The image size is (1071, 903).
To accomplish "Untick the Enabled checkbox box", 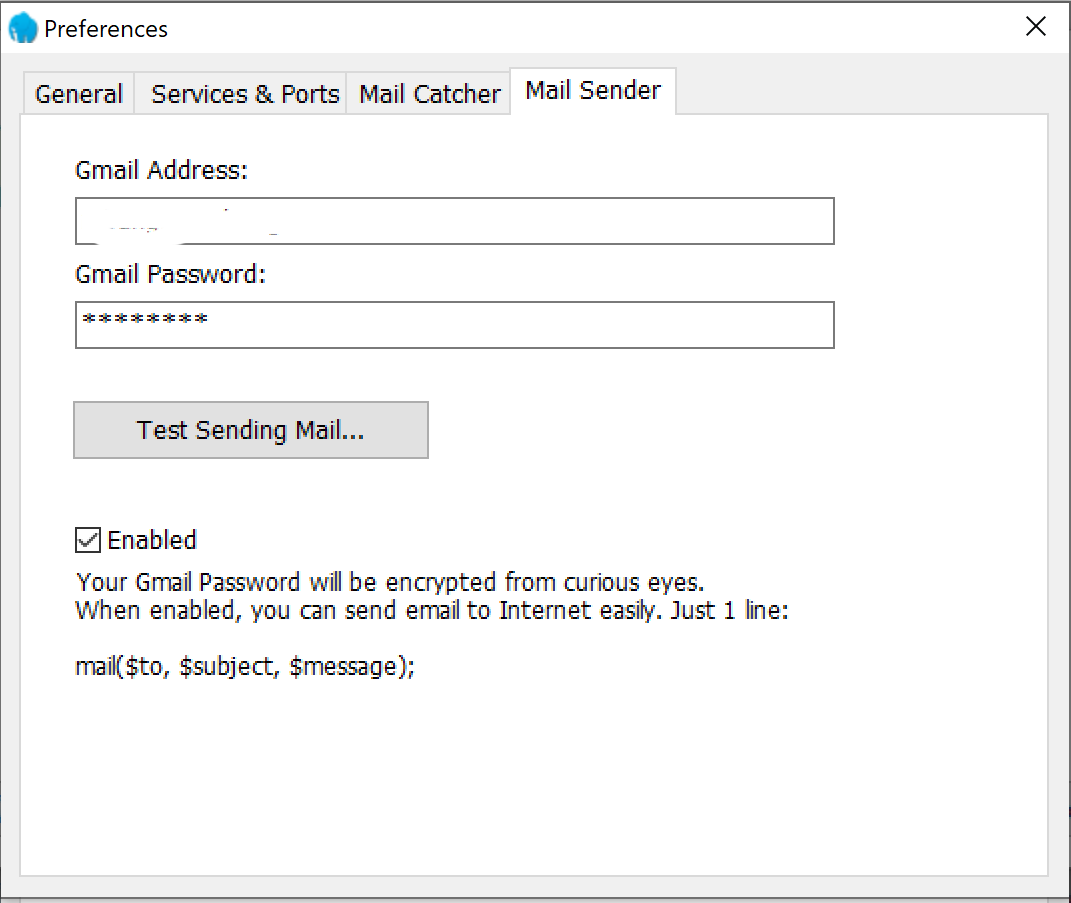I will pos(88,541).
